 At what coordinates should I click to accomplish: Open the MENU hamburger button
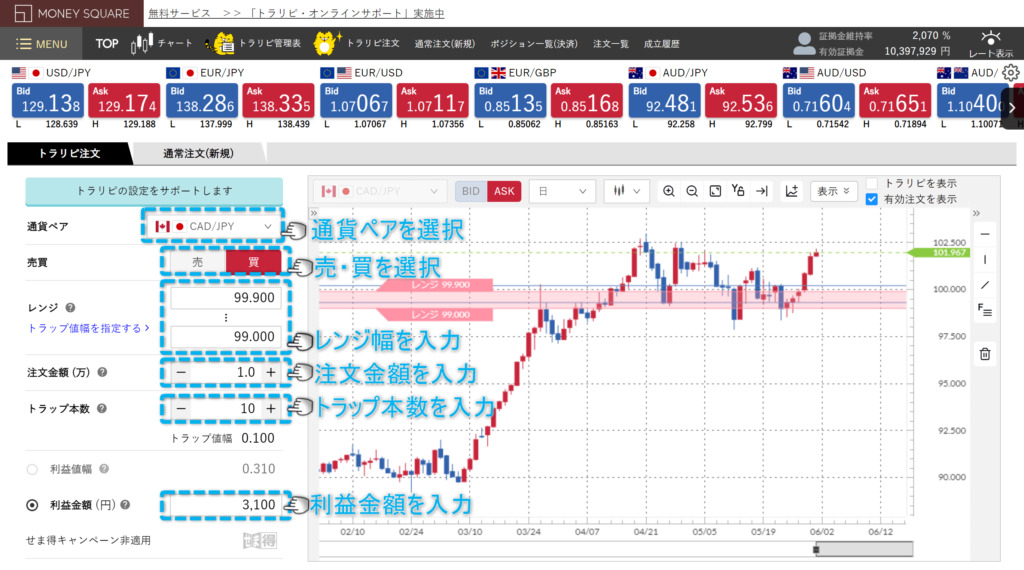pos(41,44)
